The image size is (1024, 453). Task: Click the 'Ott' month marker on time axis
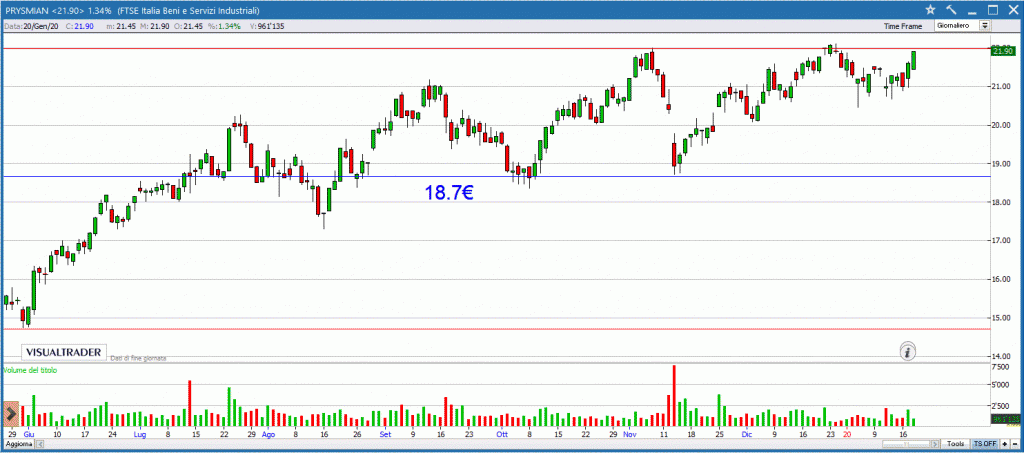pos(502,433)
